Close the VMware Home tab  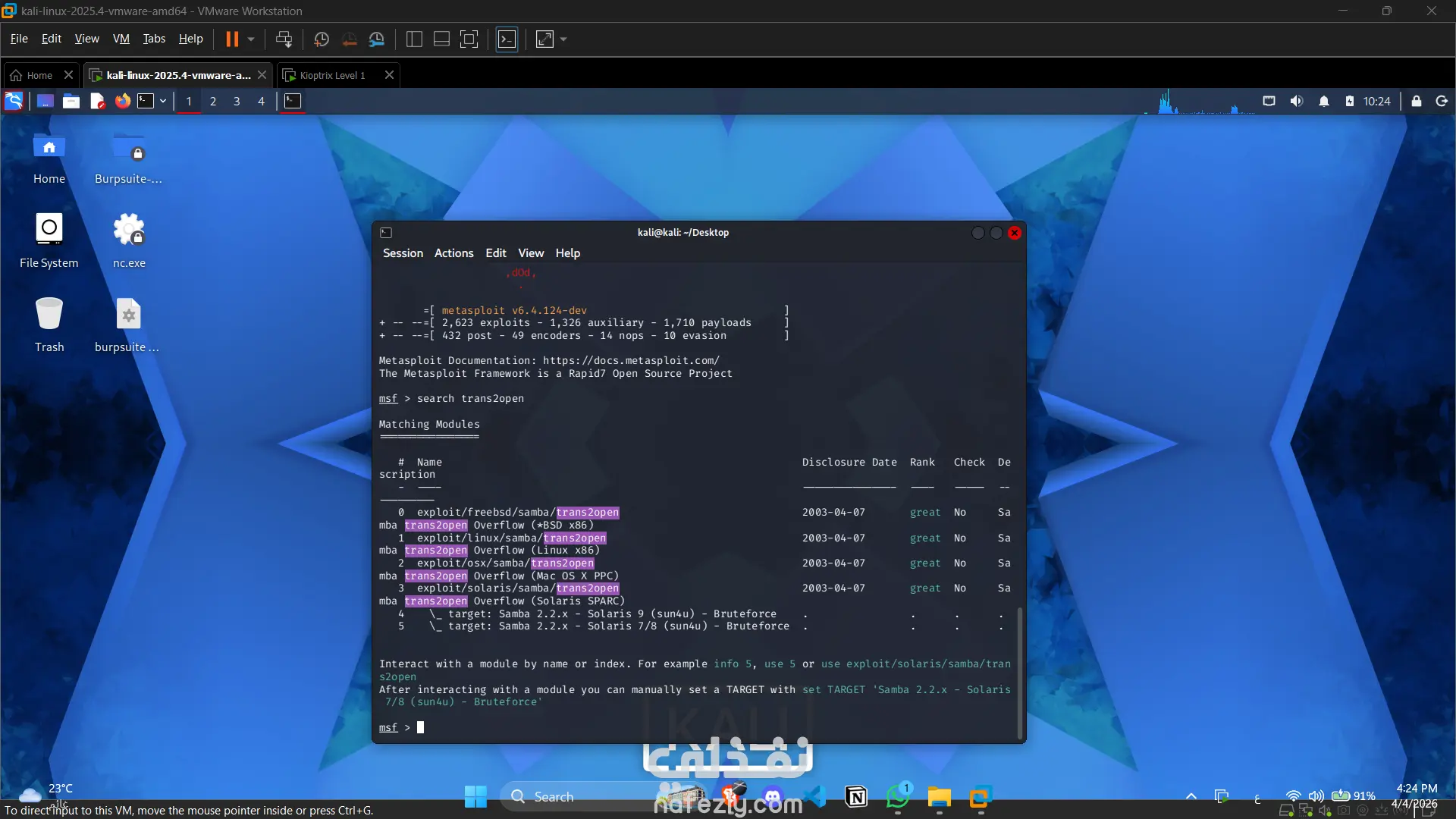pos(68,75)
